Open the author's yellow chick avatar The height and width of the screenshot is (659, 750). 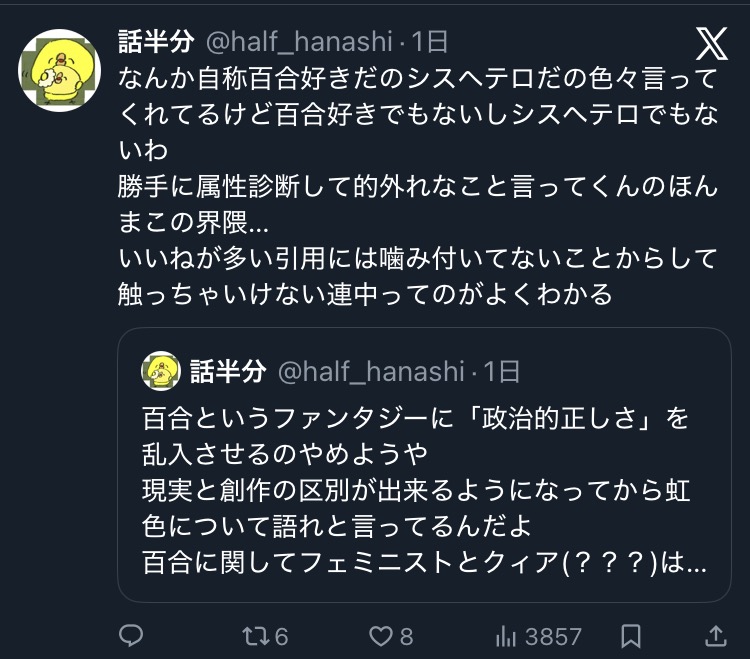(59, 69)
